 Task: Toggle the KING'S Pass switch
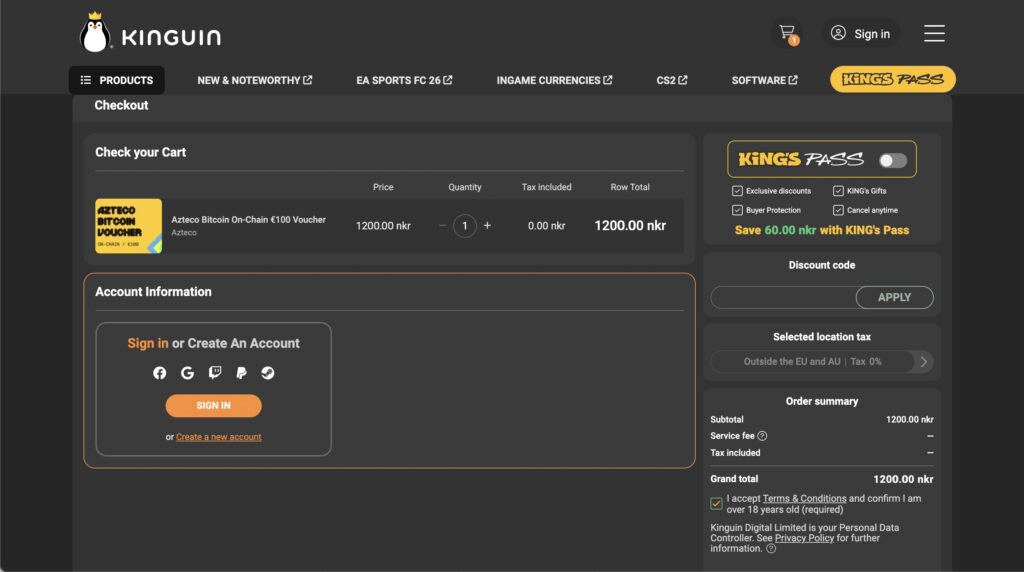[892, 160]
